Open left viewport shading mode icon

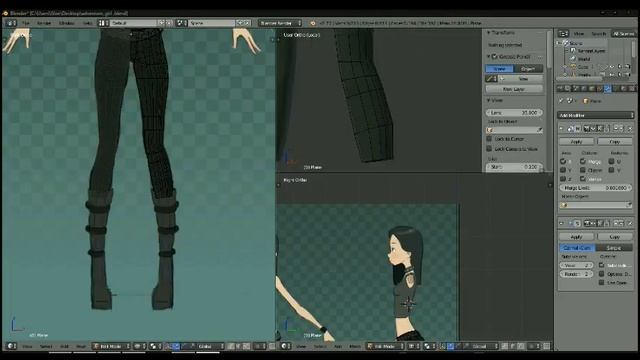coord(140,346)
